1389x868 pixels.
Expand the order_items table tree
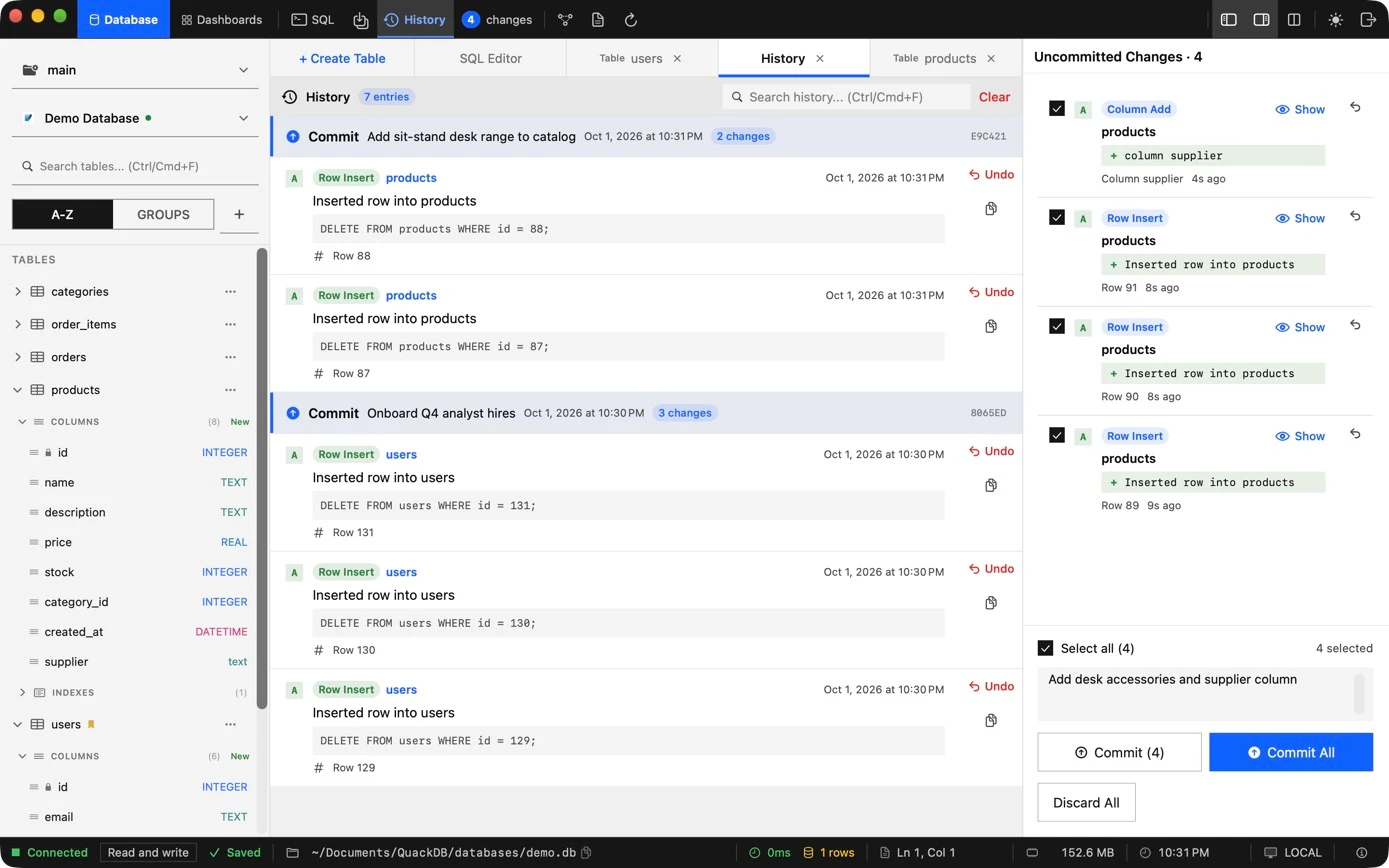tap(18, 324)
